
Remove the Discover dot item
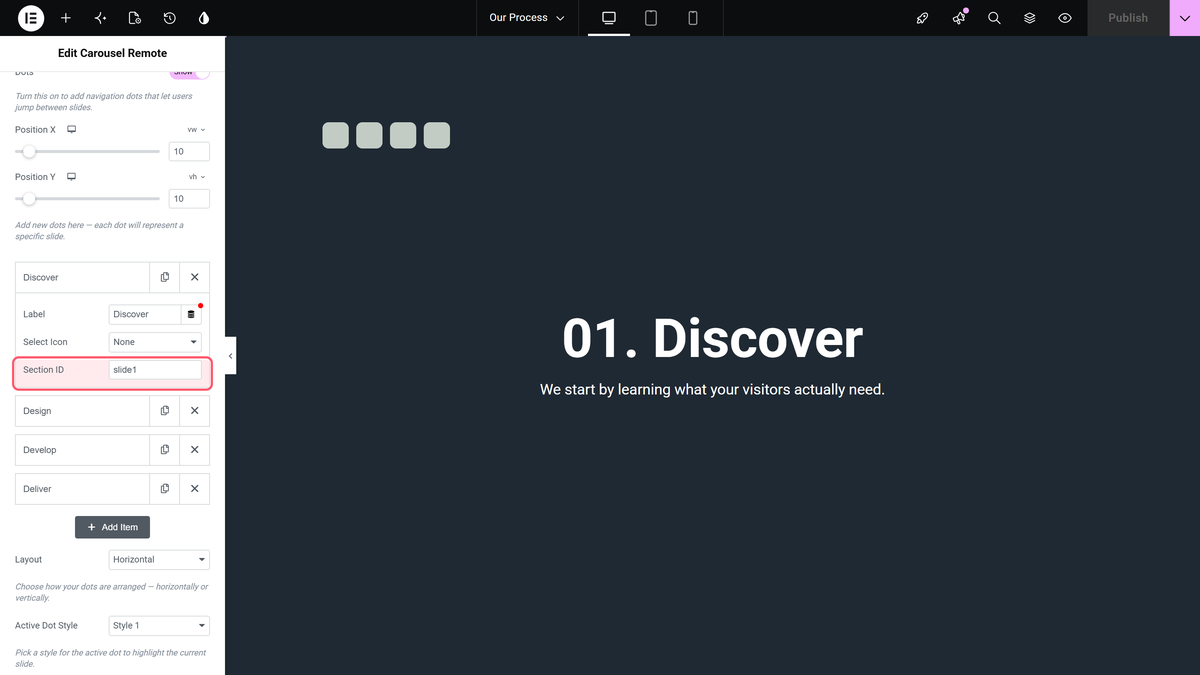pyautogui.click(x=195, y=277)
